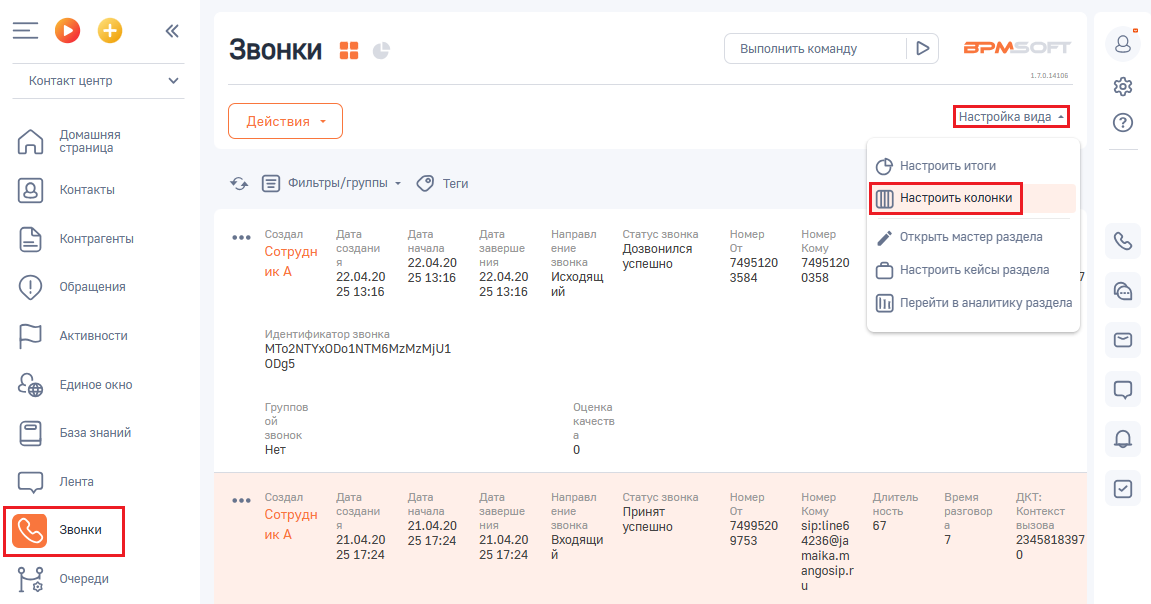
Task: Click the refresh list icon
Action: point(239,183)
